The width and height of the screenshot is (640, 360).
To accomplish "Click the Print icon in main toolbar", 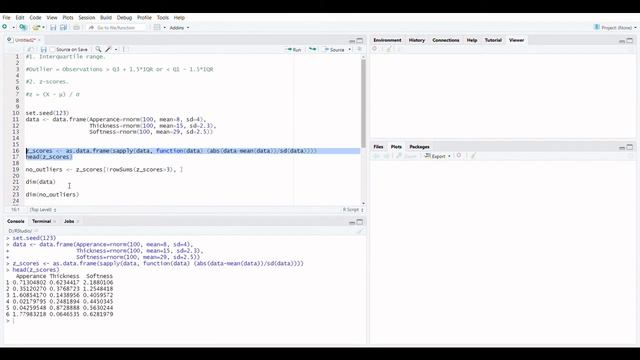I will pyautogui.click(x=76, y=27).
